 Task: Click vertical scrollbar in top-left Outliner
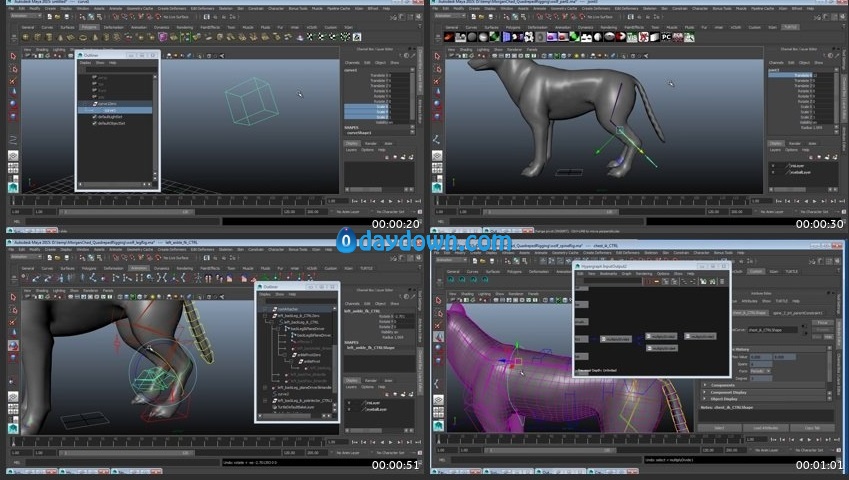coord(155,127)
